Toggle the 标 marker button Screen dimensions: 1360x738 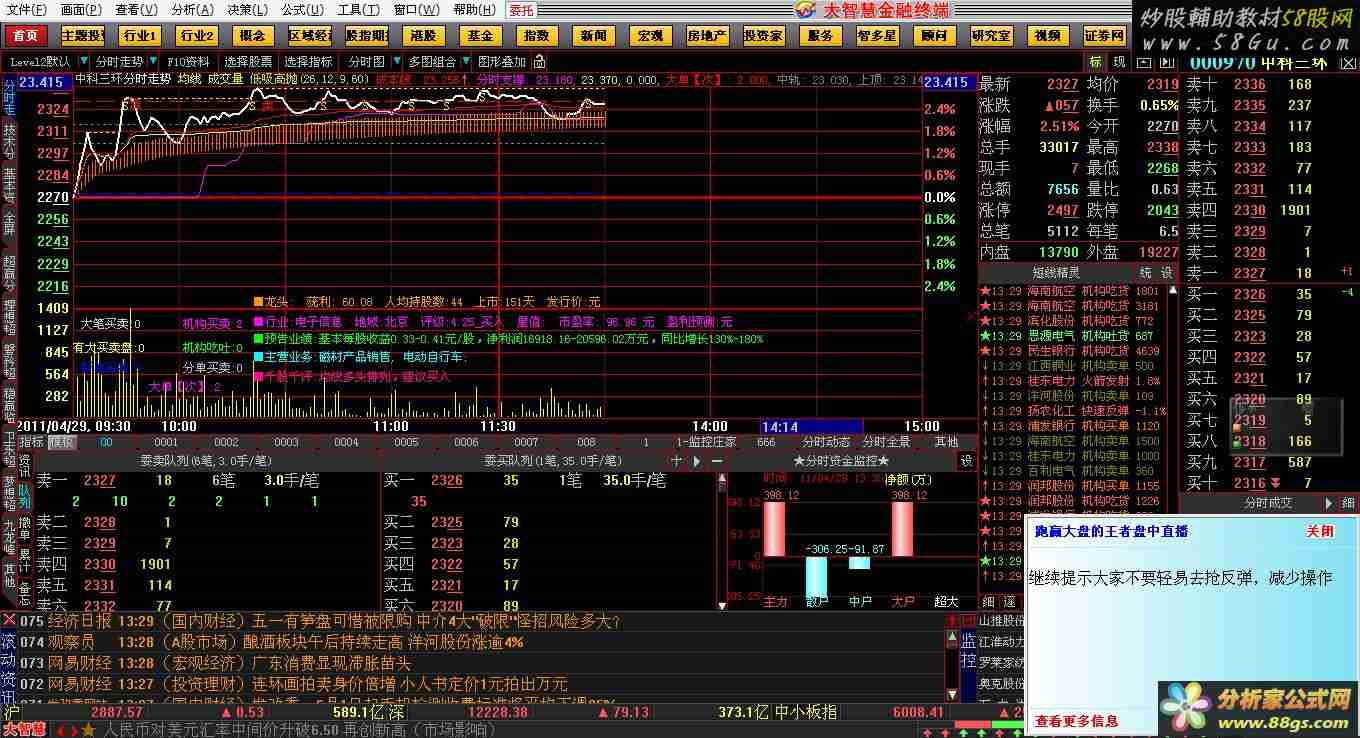tap(1096, 62)
